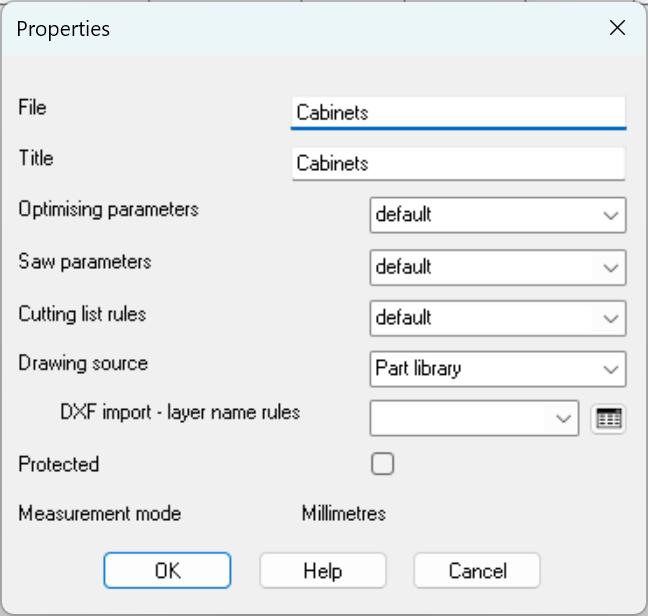
Task: Click the DXF import - layer name rules label
Action: [x=180, y=412]
